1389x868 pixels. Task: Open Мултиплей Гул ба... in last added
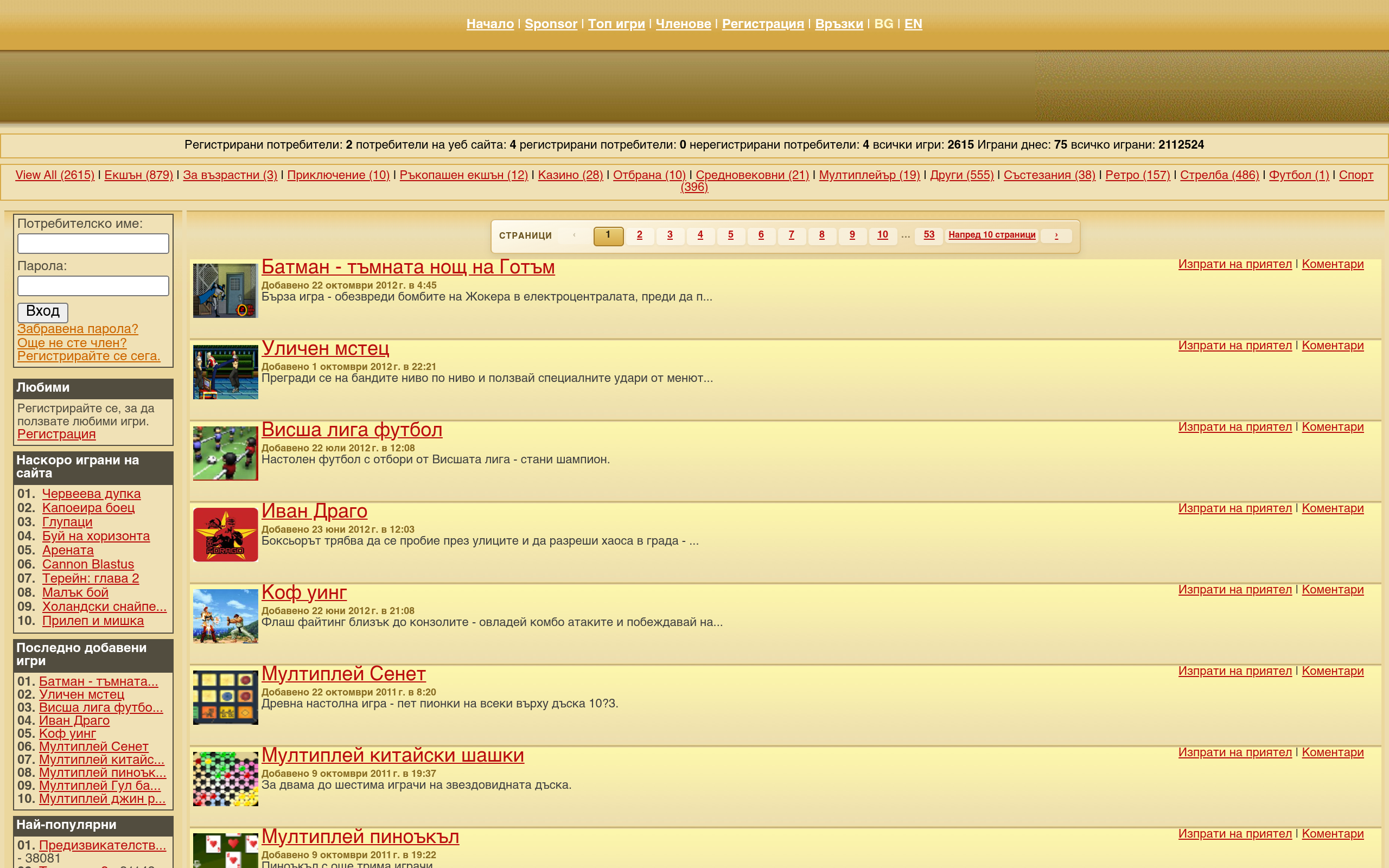pyautogui.click(x=100, y=786)
